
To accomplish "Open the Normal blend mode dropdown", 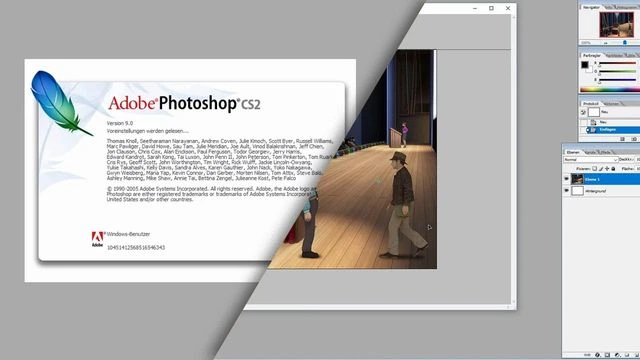I will point(591,160).
